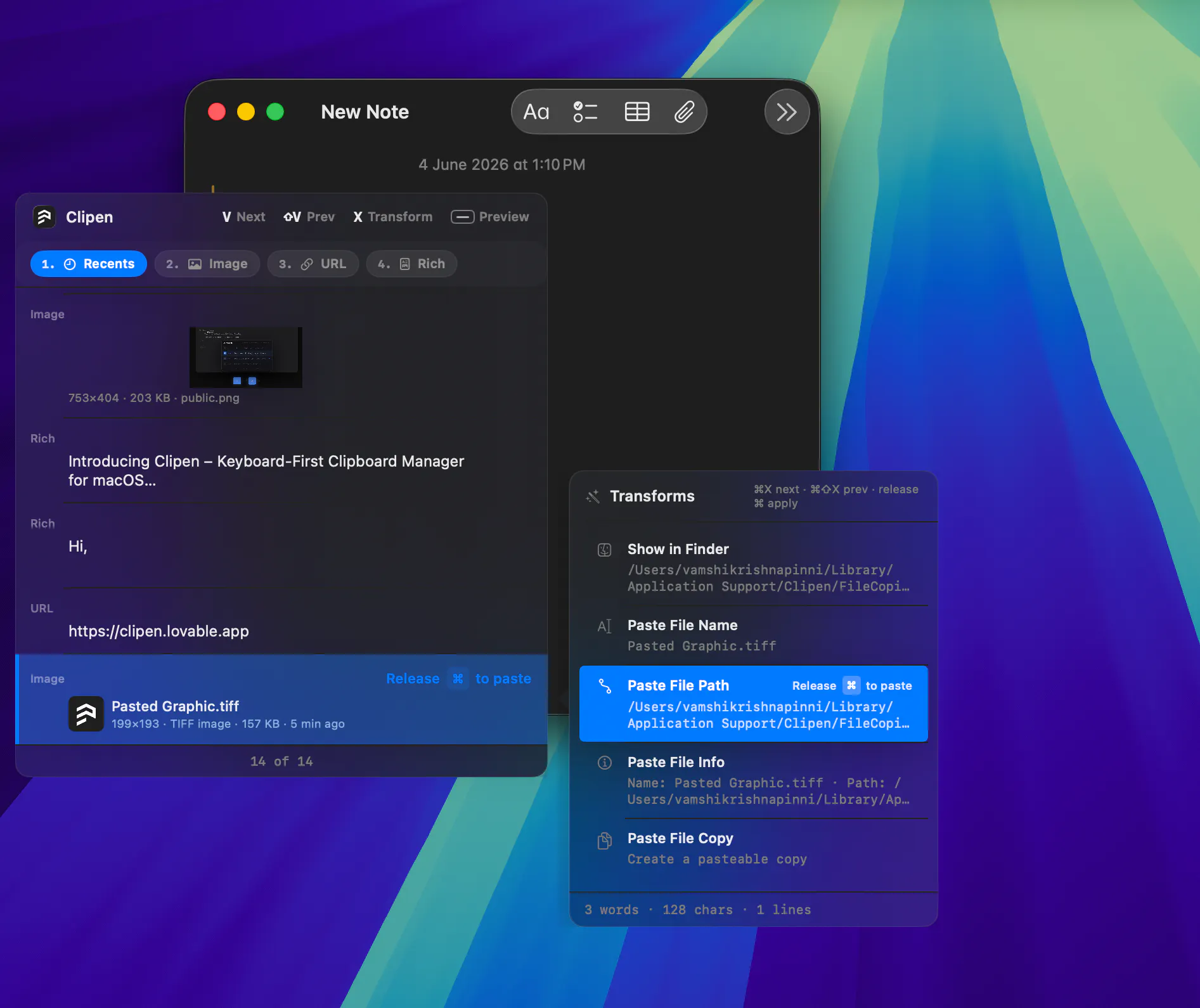Choose the Paste File Path transform
This screenshot has width=1200, height=1008.
(x=754, y=704)
